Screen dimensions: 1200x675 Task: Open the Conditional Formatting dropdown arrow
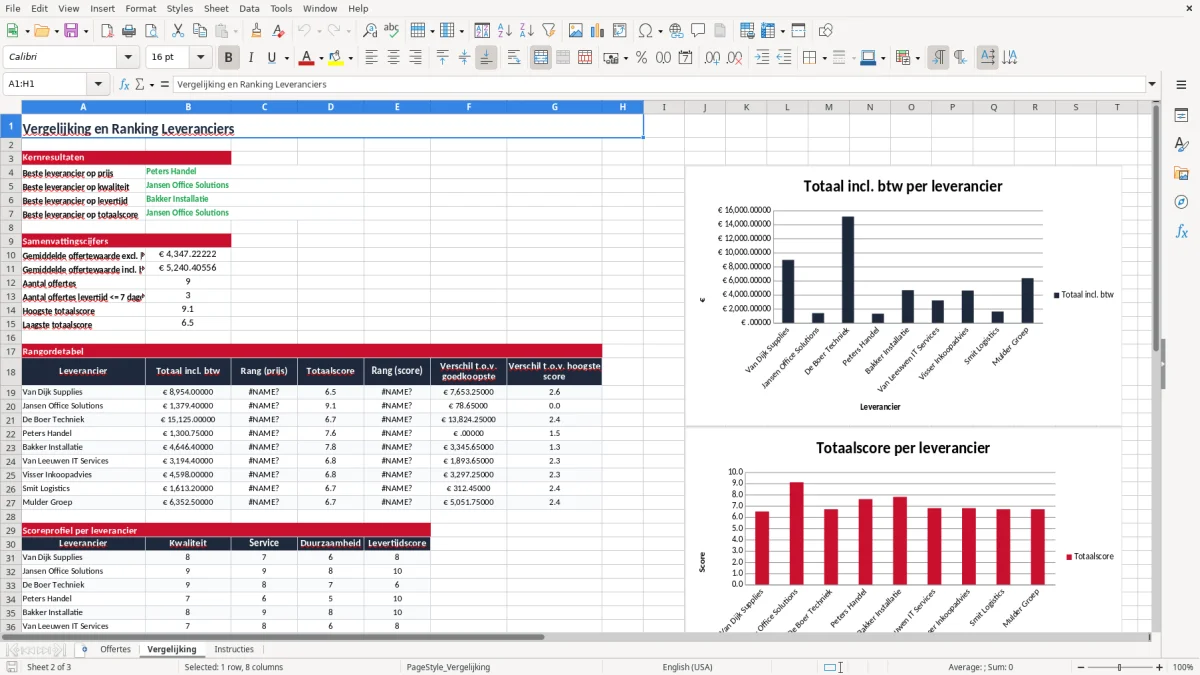click(918, 58)
